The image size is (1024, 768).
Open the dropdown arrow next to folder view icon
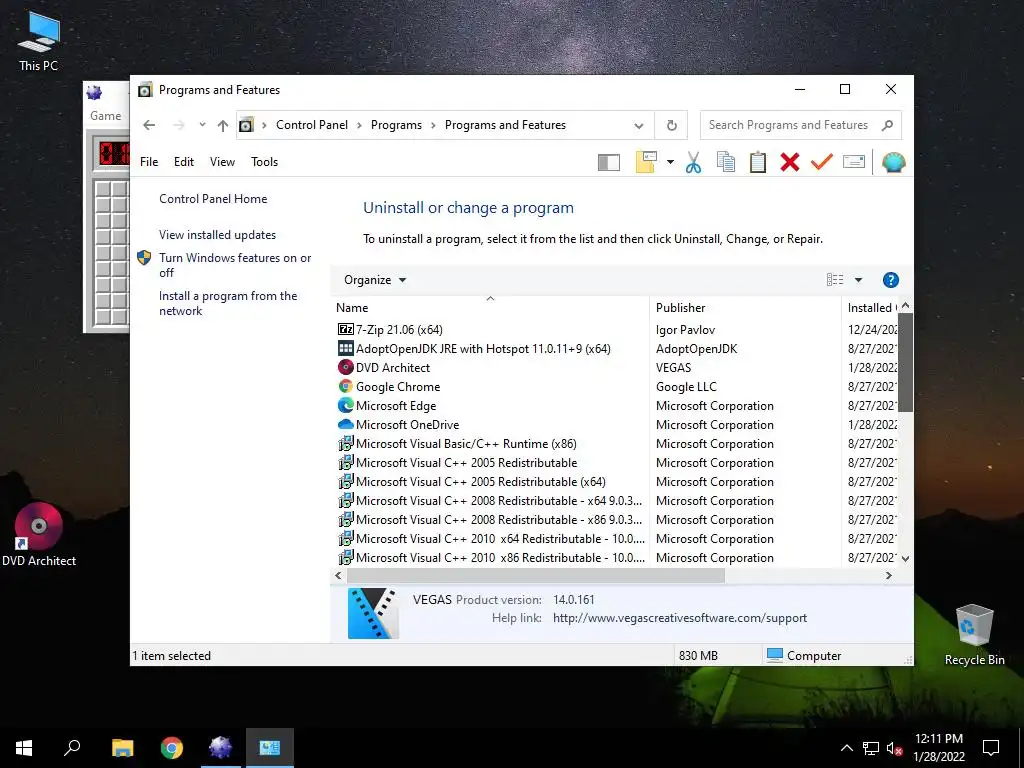(670, 162)
